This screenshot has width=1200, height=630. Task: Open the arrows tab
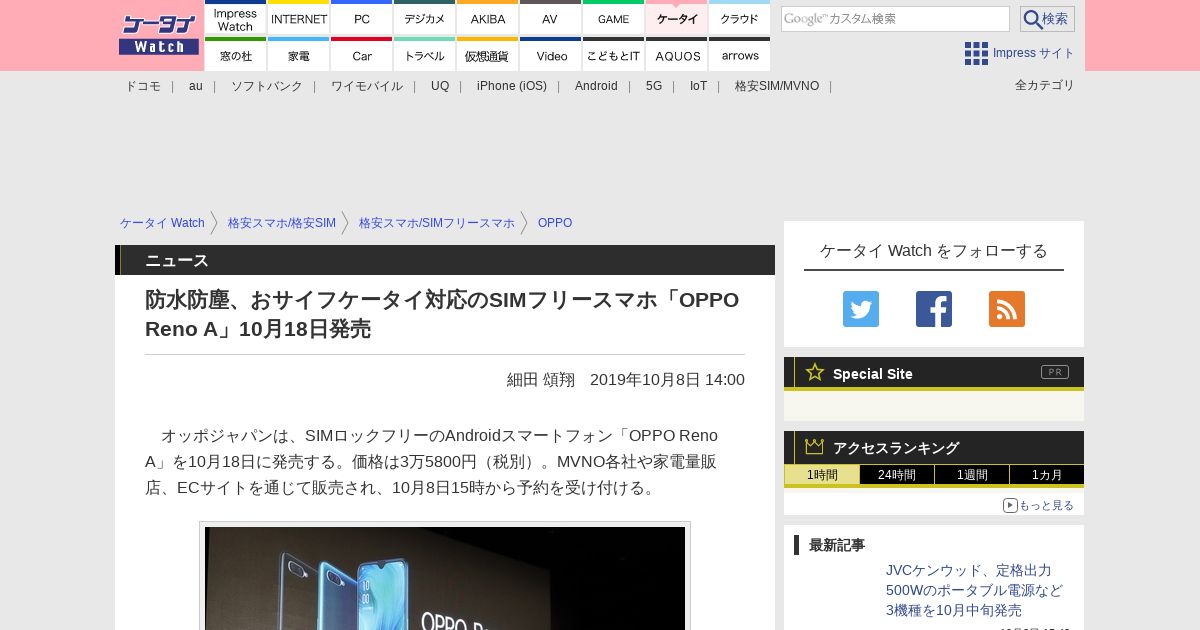pyautogui.click(x=740, y=55)
